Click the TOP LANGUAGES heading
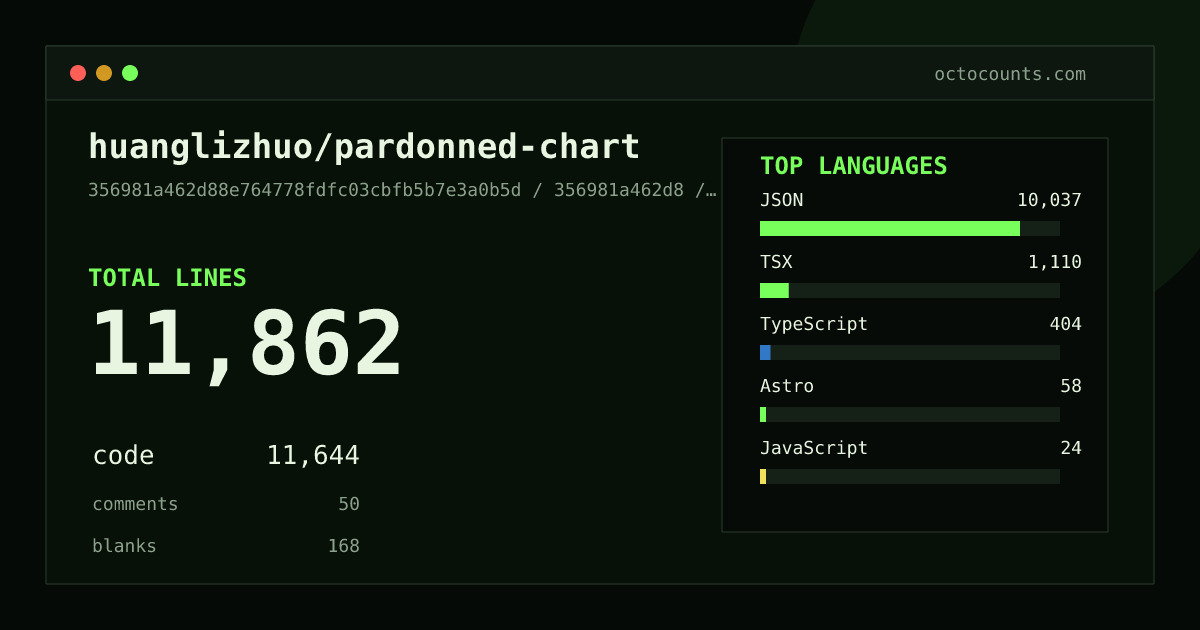 853,166
